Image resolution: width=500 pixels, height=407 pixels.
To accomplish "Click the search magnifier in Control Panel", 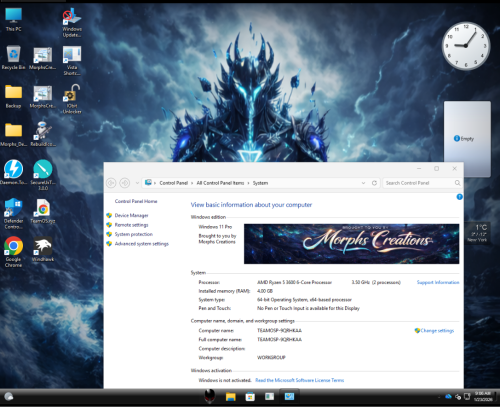I will coord(457,183).
